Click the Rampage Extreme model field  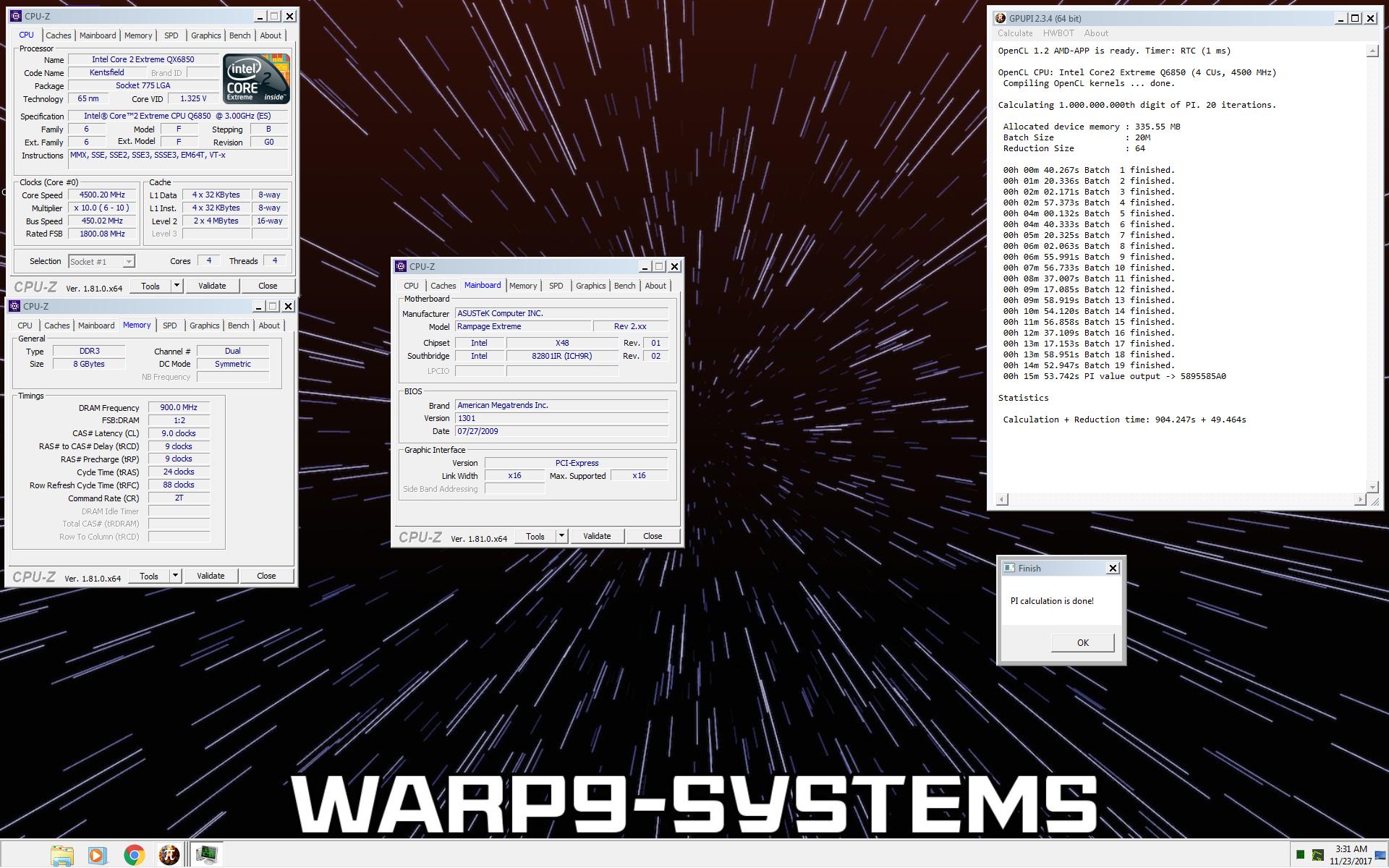click(523, 327)
